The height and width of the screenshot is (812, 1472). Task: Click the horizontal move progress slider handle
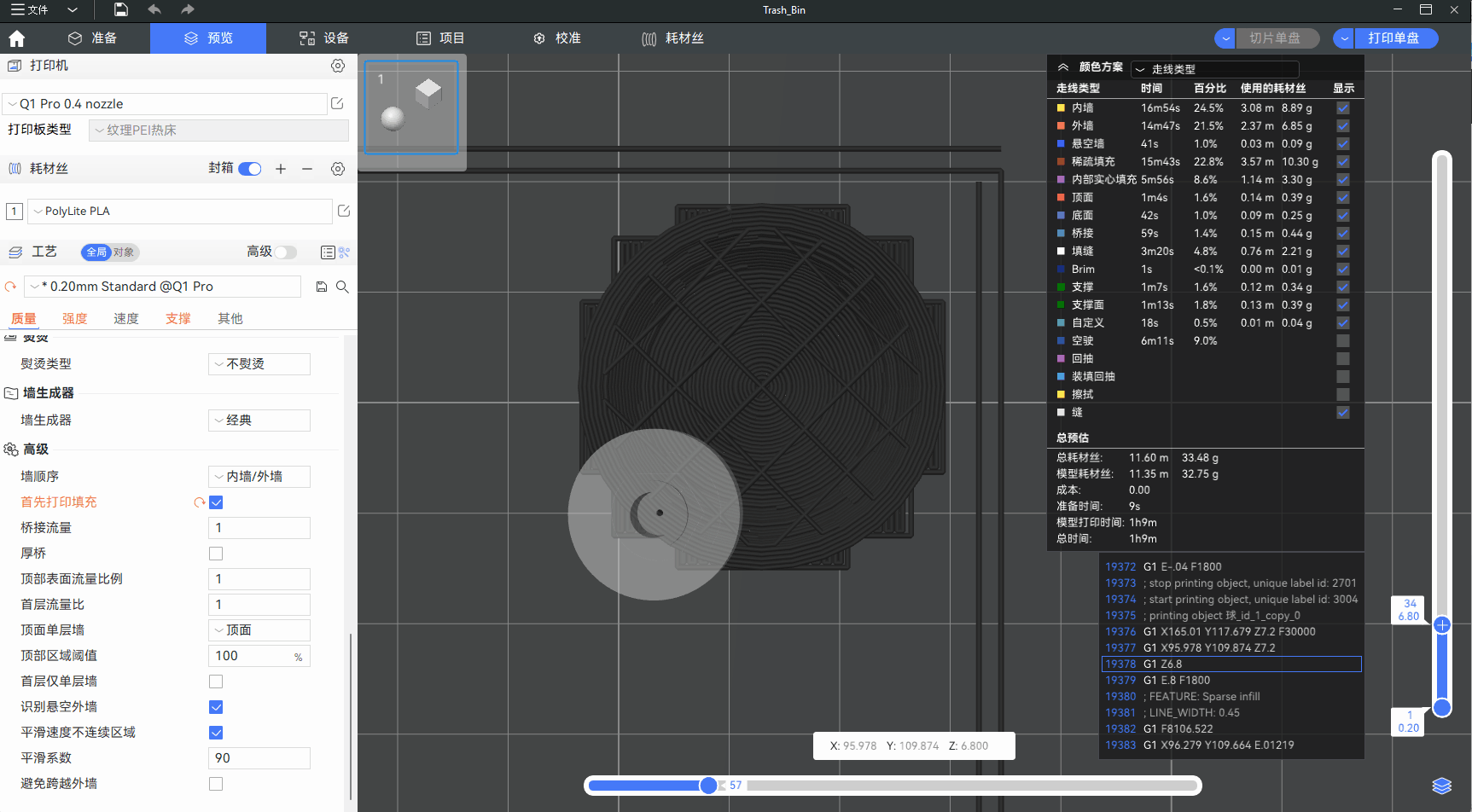click(x=708, y=786)
